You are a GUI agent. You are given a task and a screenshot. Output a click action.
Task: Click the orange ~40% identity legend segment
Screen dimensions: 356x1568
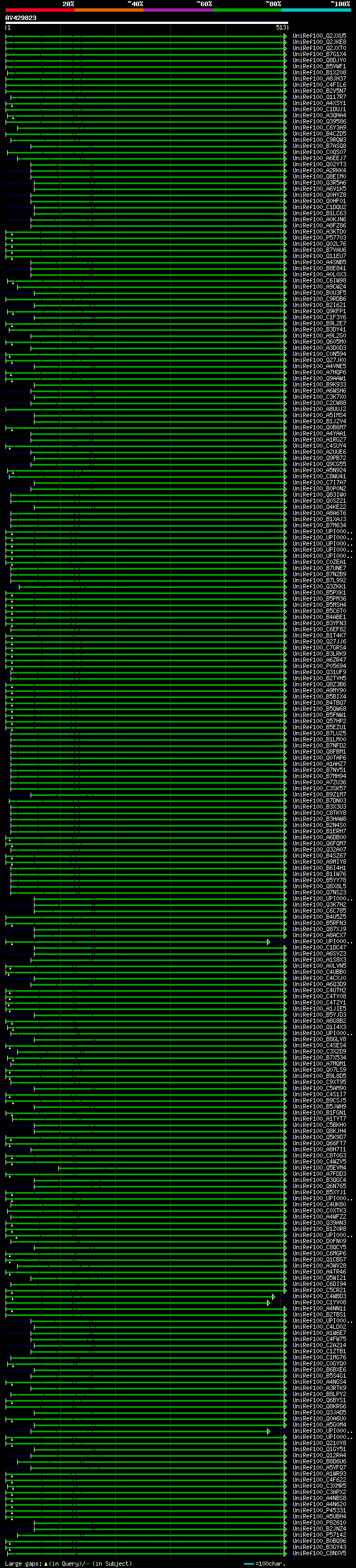(x=109, y=10)
